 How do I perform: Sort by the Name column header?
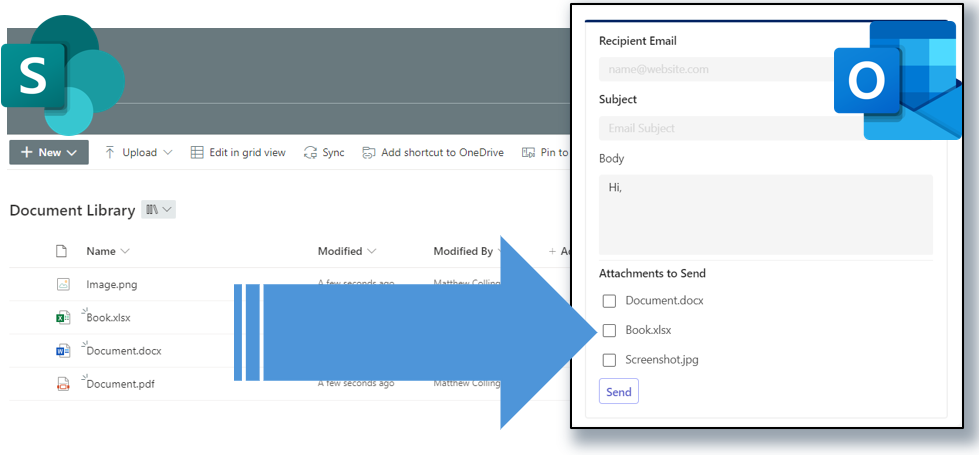point(108,251)
